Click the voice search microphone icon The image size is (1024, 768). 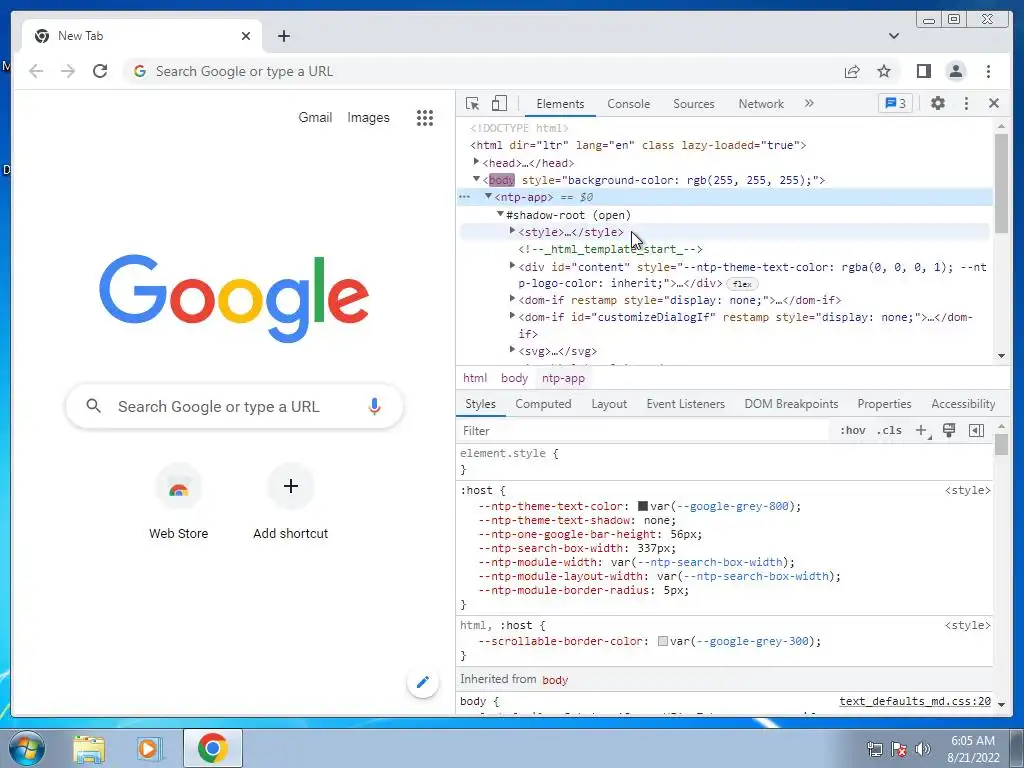(374, 406)
